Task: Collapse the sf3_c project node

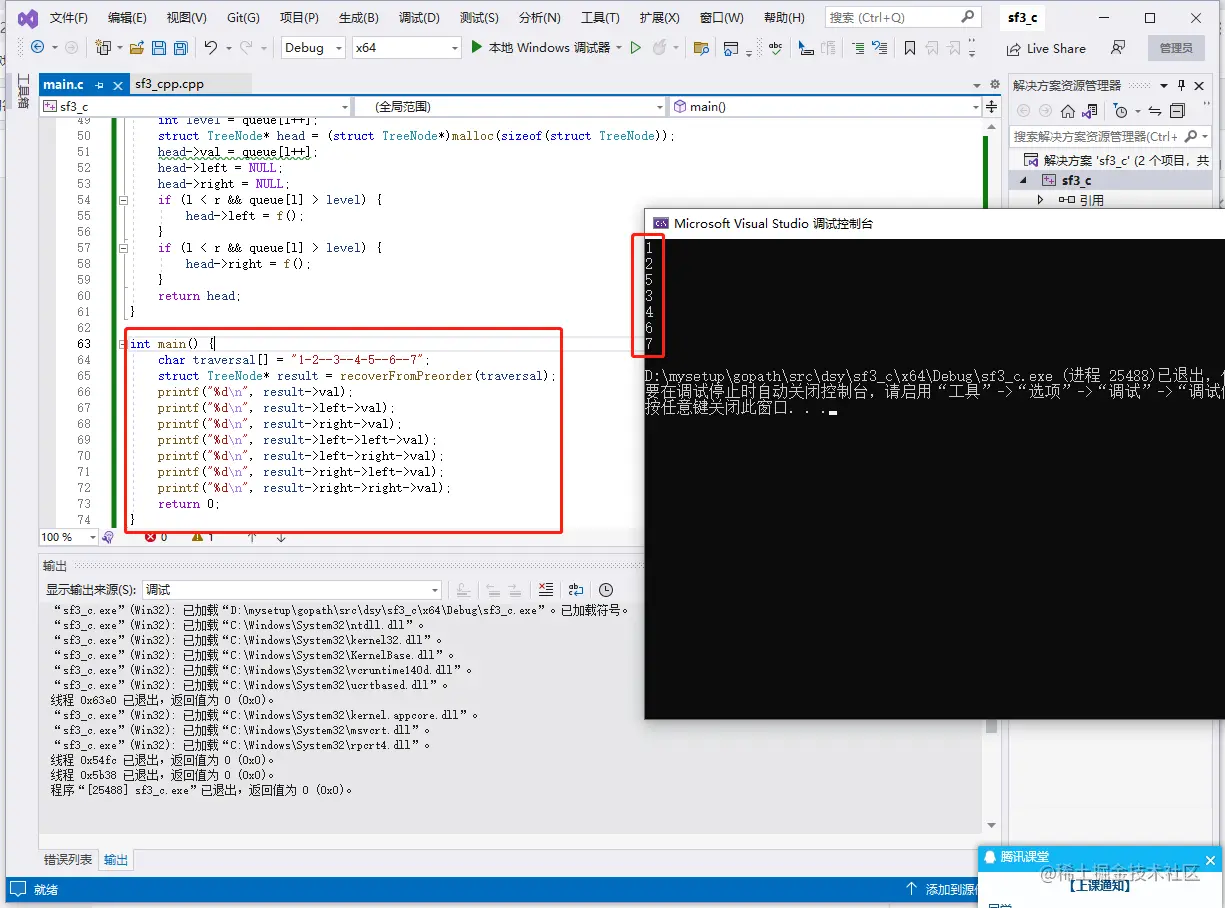Action: (1023, 180)
